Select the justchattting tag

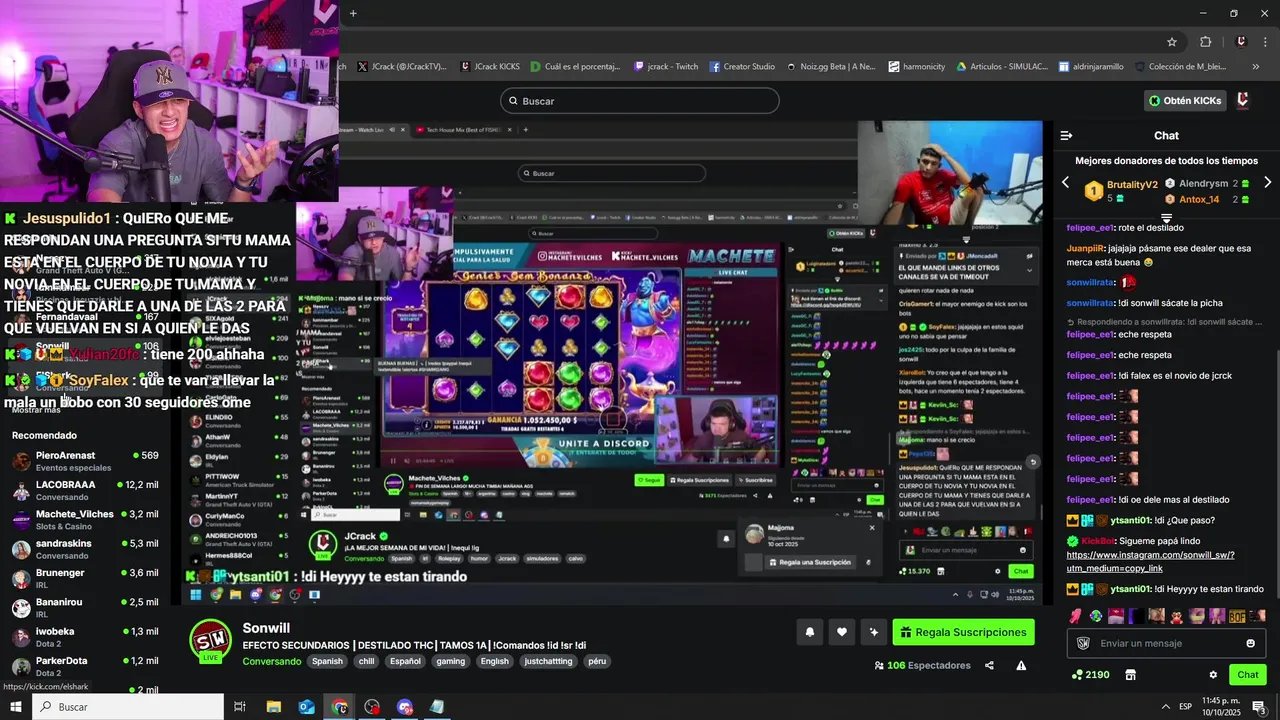[x=548, y=661]
